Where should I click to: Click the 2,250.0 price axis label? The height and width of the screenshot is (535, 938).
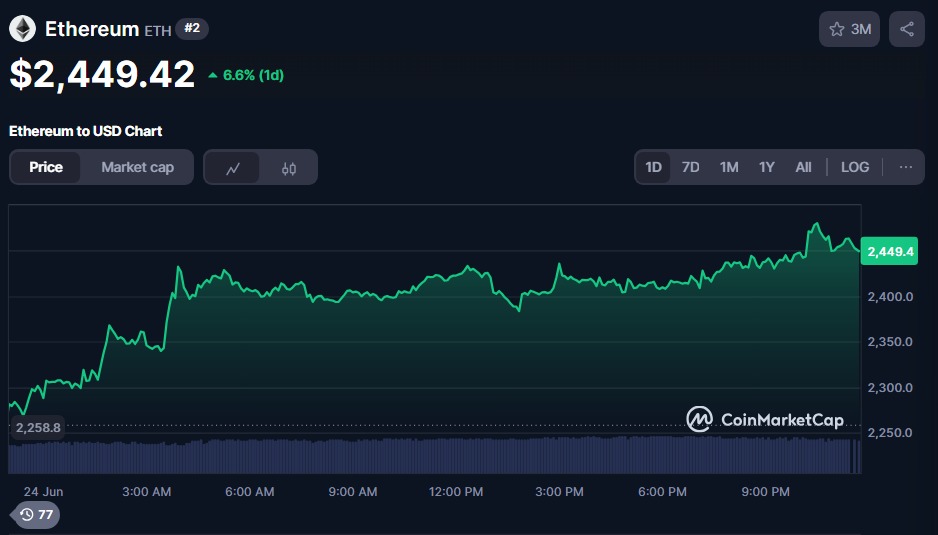click(890, 433)
